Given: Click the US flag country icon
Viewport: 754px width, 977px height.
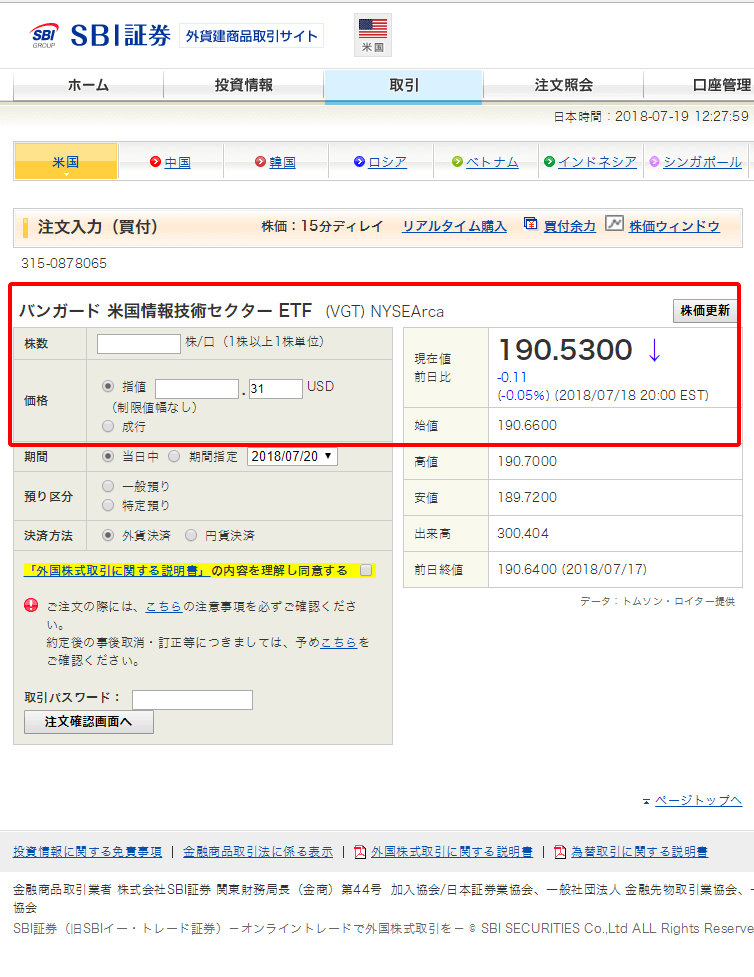Looking at the screenshot, I should pos(373,35).
